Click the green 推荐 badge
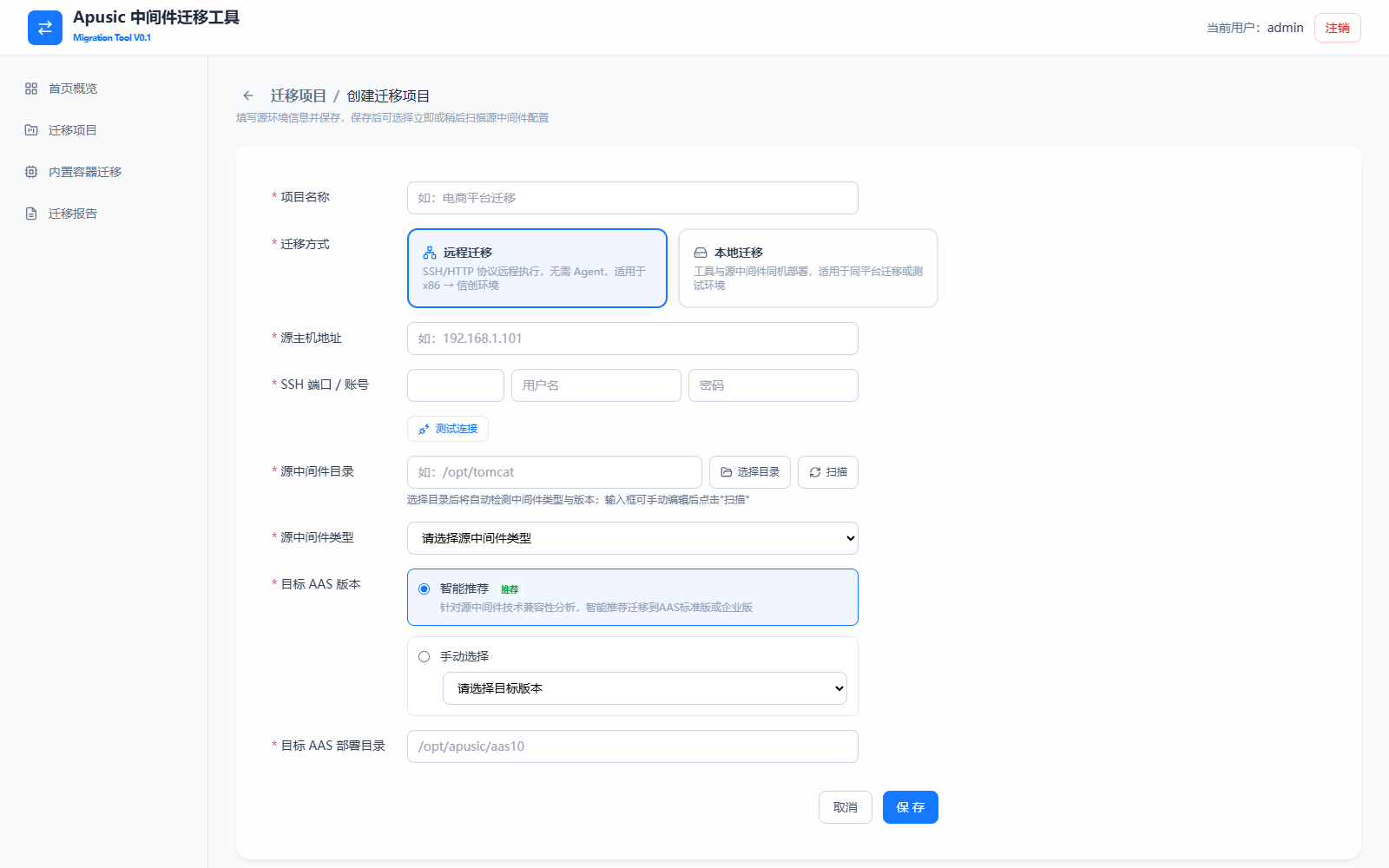The height and width of the screenshot is (868, 1389). [510, 589]
